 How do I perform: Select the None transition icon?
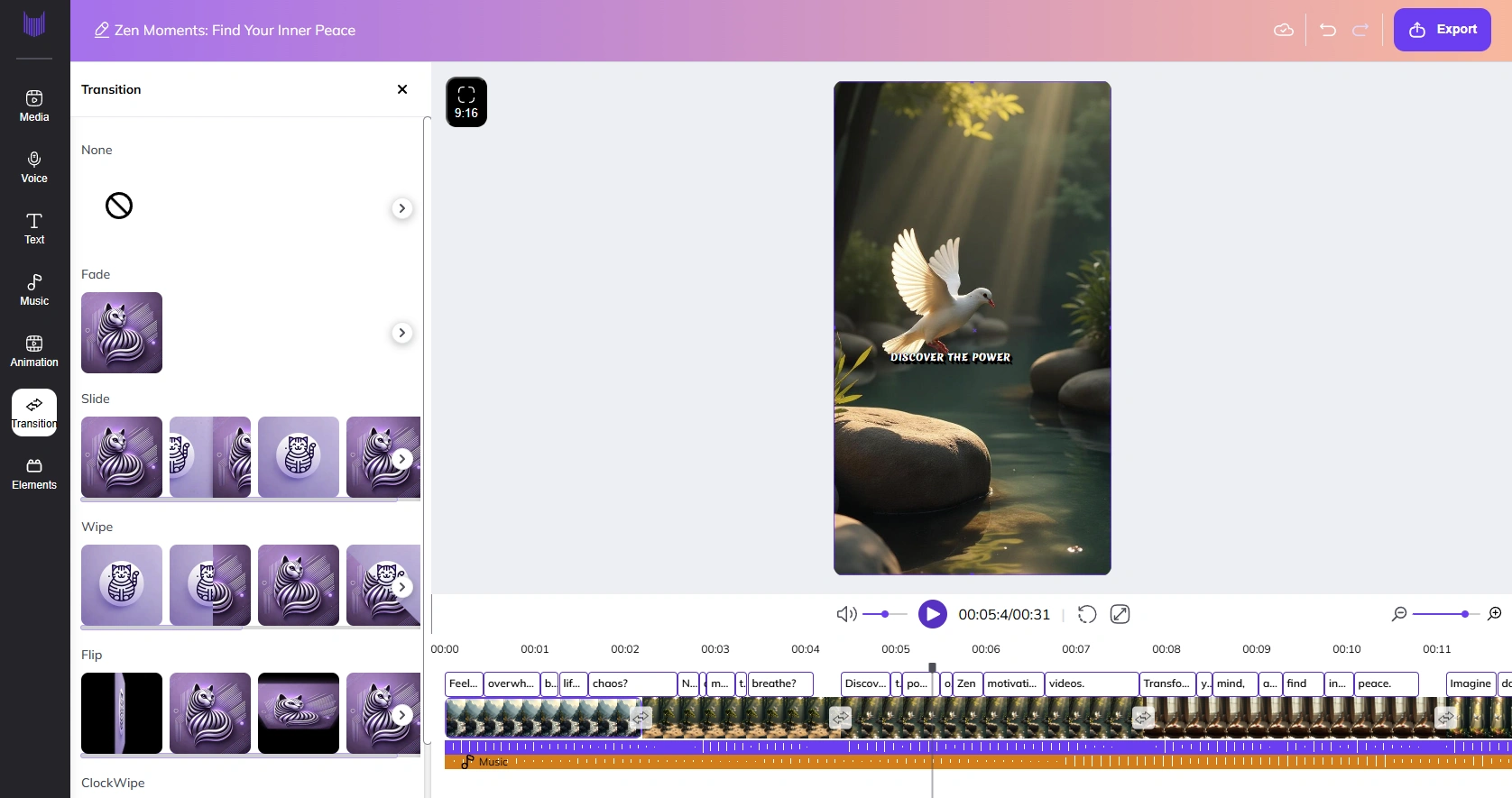point(119,206)
